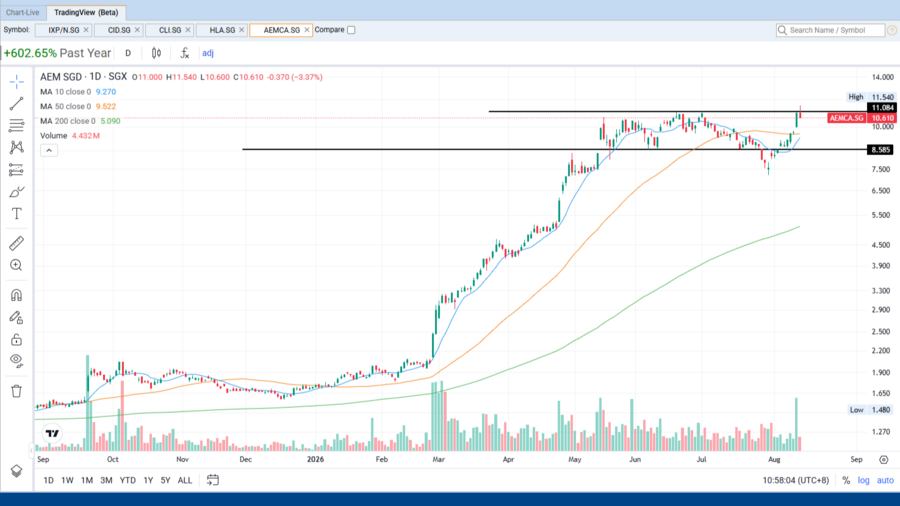Set time range to 1W
The width and height of the screenshot is (900, 506).
coord(67,480)
